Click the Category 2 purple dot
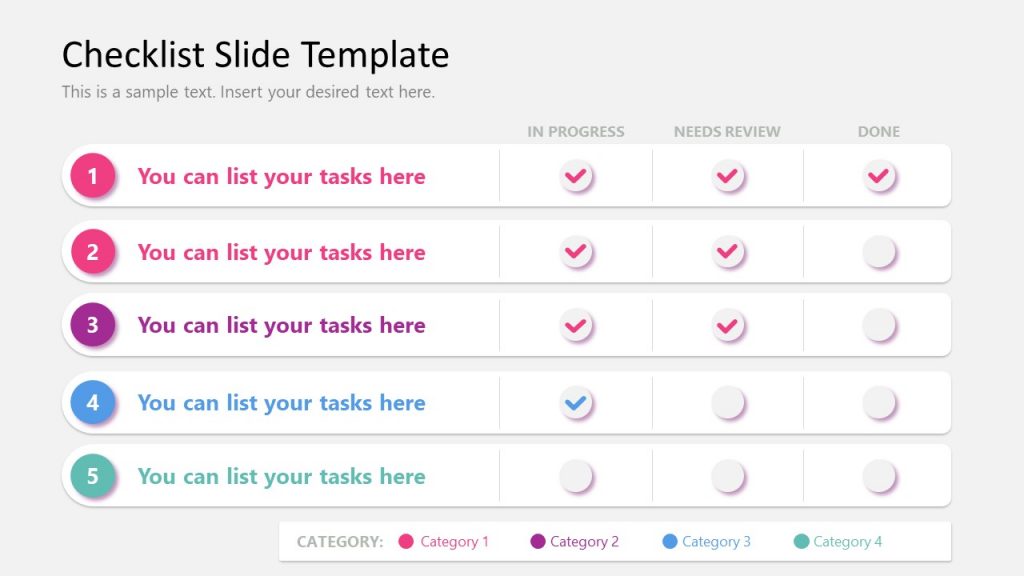 (538, 542)
